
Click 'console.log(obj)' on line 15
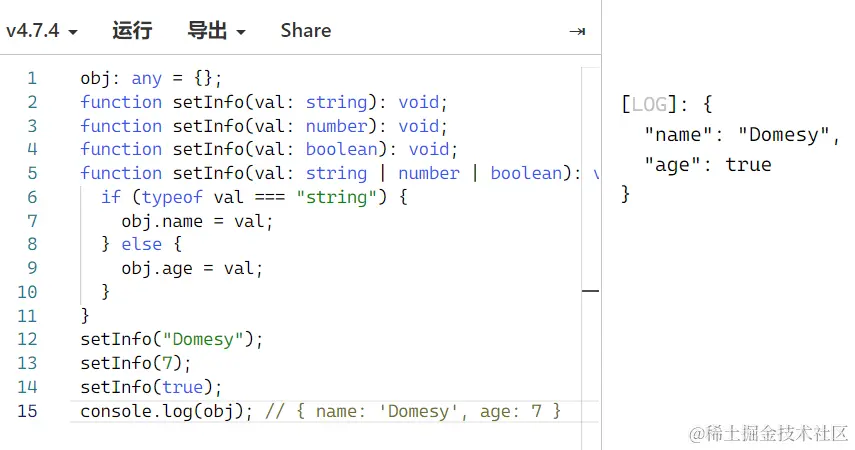162,411
